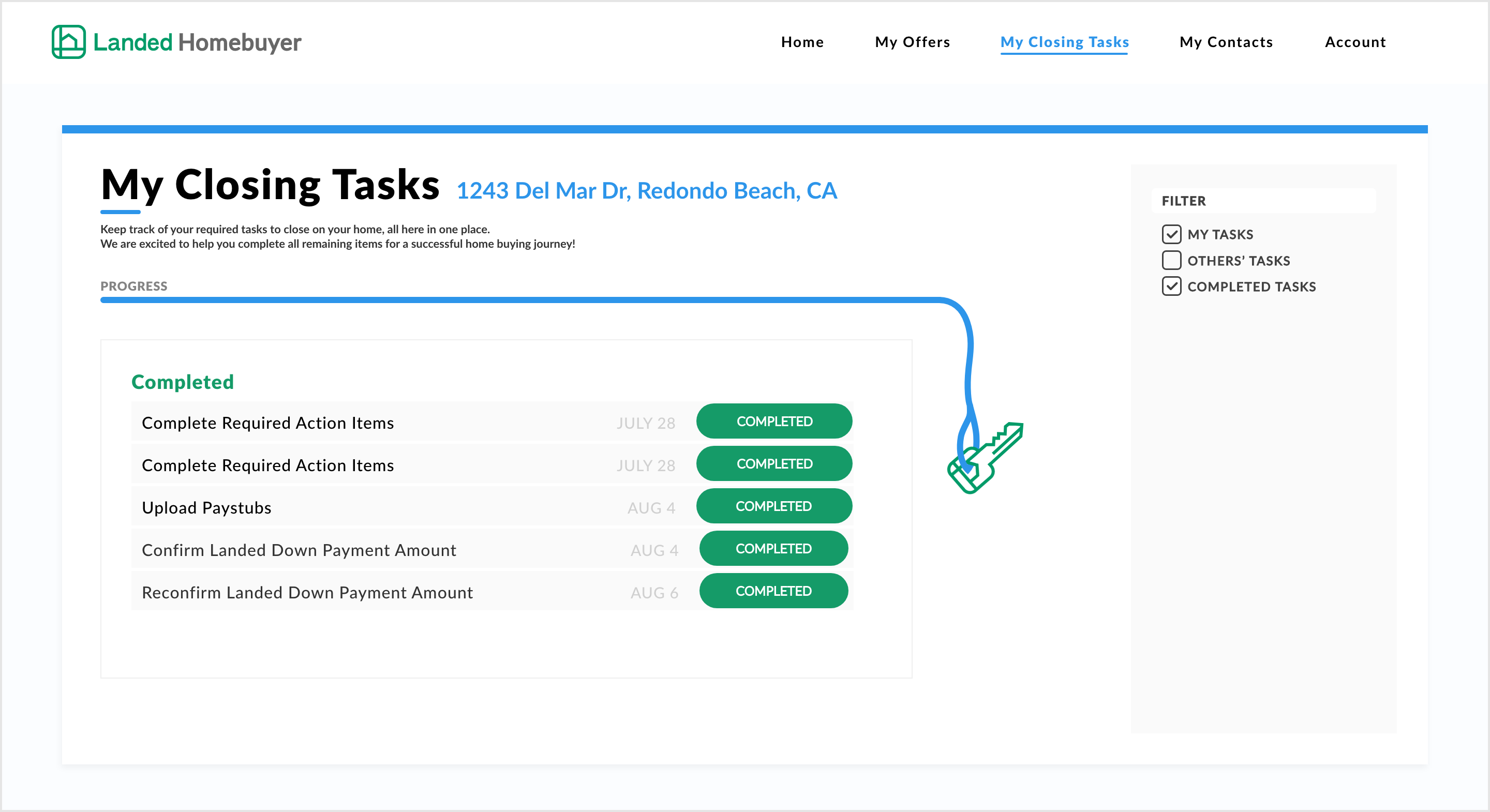Screen dimensions: 1490x812
Task: Uncheck the COMPLETED TASKS filter checkbox
Action: [1171, 287]
